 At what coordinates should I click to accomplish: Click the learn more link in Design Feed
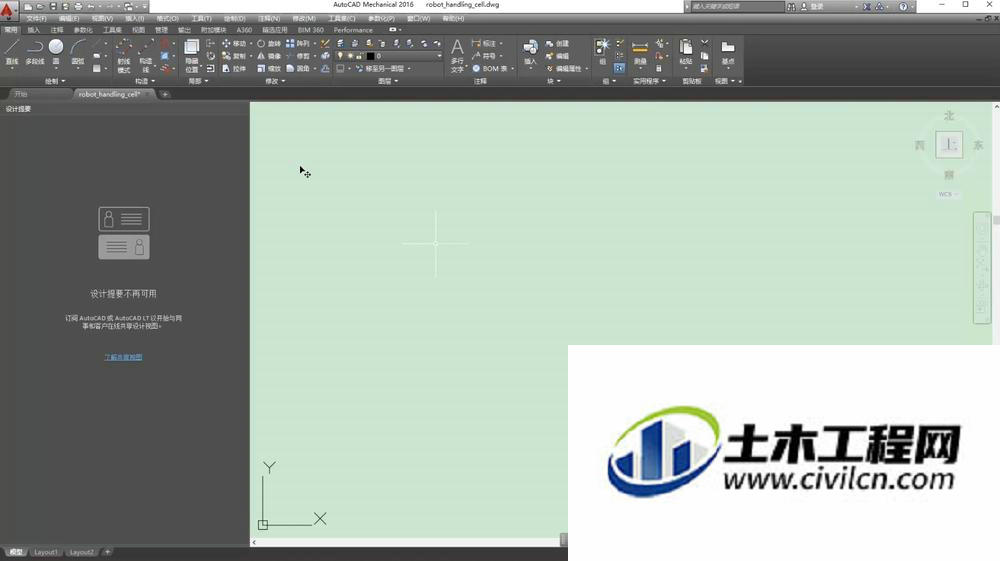(x=123, y=357)
